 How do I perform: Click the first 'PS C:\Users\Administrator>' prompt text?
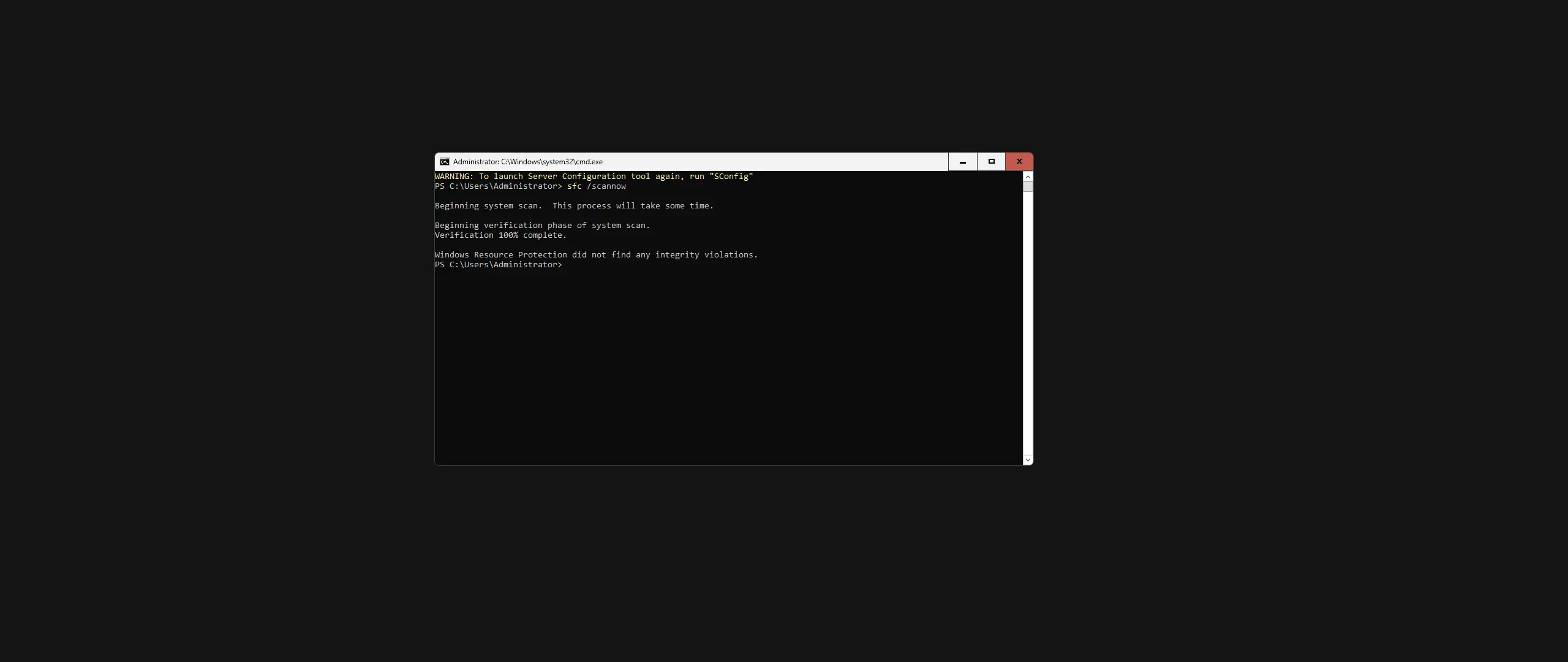pyautogui.click(x=498, y=186)
